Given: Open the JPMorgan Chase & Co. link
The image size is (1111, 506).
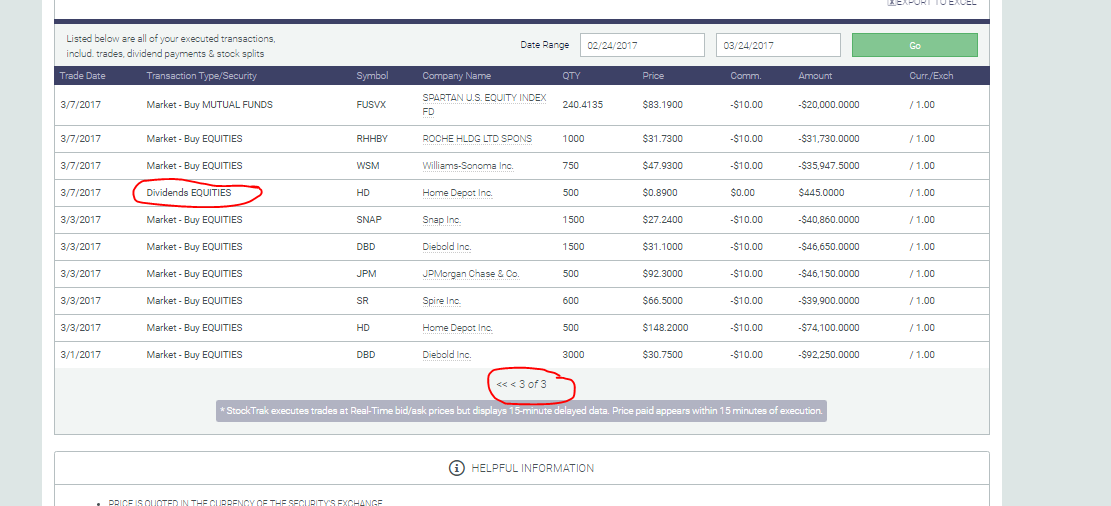Looking at the screenshot, I should [x=471, y=274].
